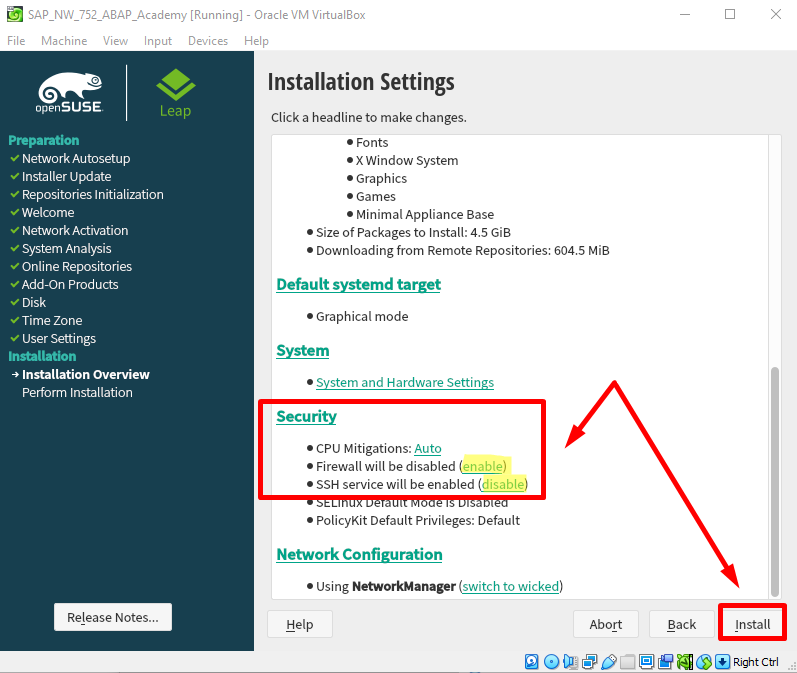Click the display status icon

pos(647,661)
